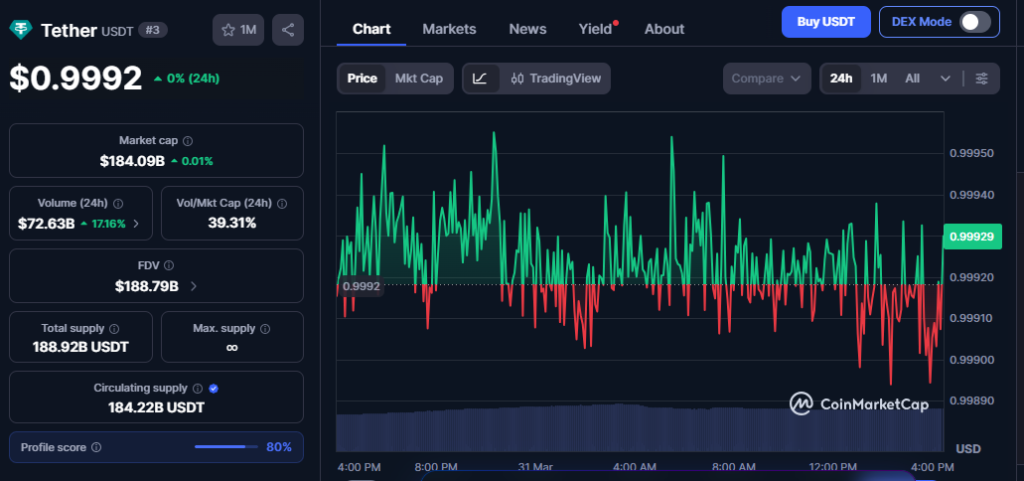Screen dimensions: 1024x481
Task: Open the Compare dropdown
Action: click(x=766, y=78)
